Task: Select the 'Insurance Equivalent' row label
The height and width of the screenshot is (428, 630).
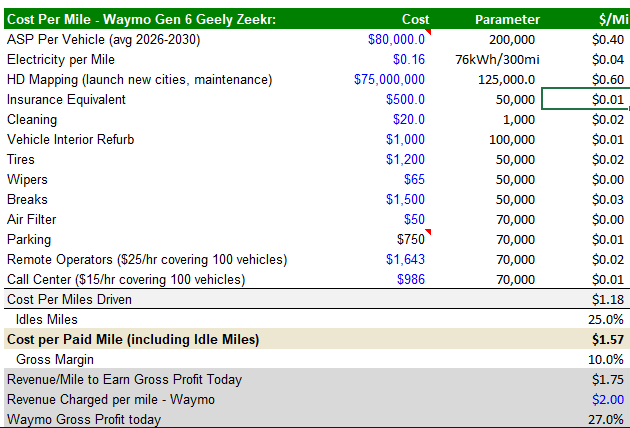Action: pyautogui.click(x=66, y=99)
